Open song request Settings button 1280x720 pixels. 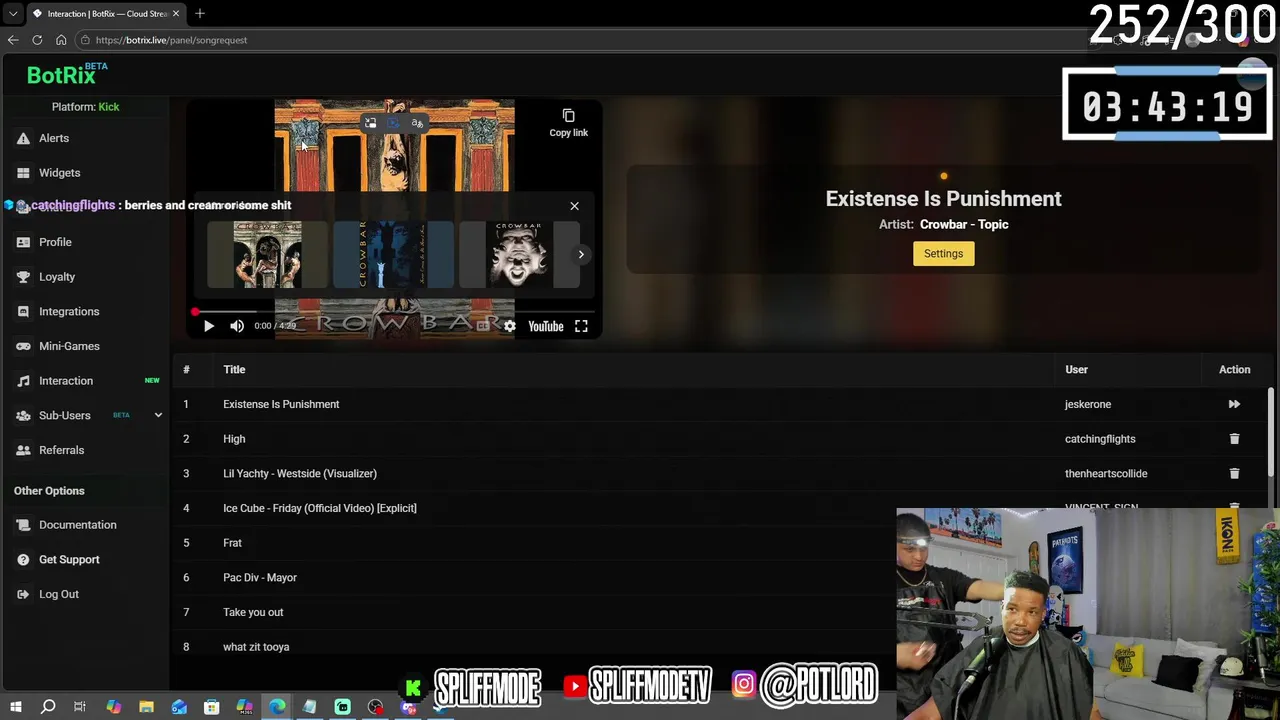pyautogui.click(x=943, y=254)
